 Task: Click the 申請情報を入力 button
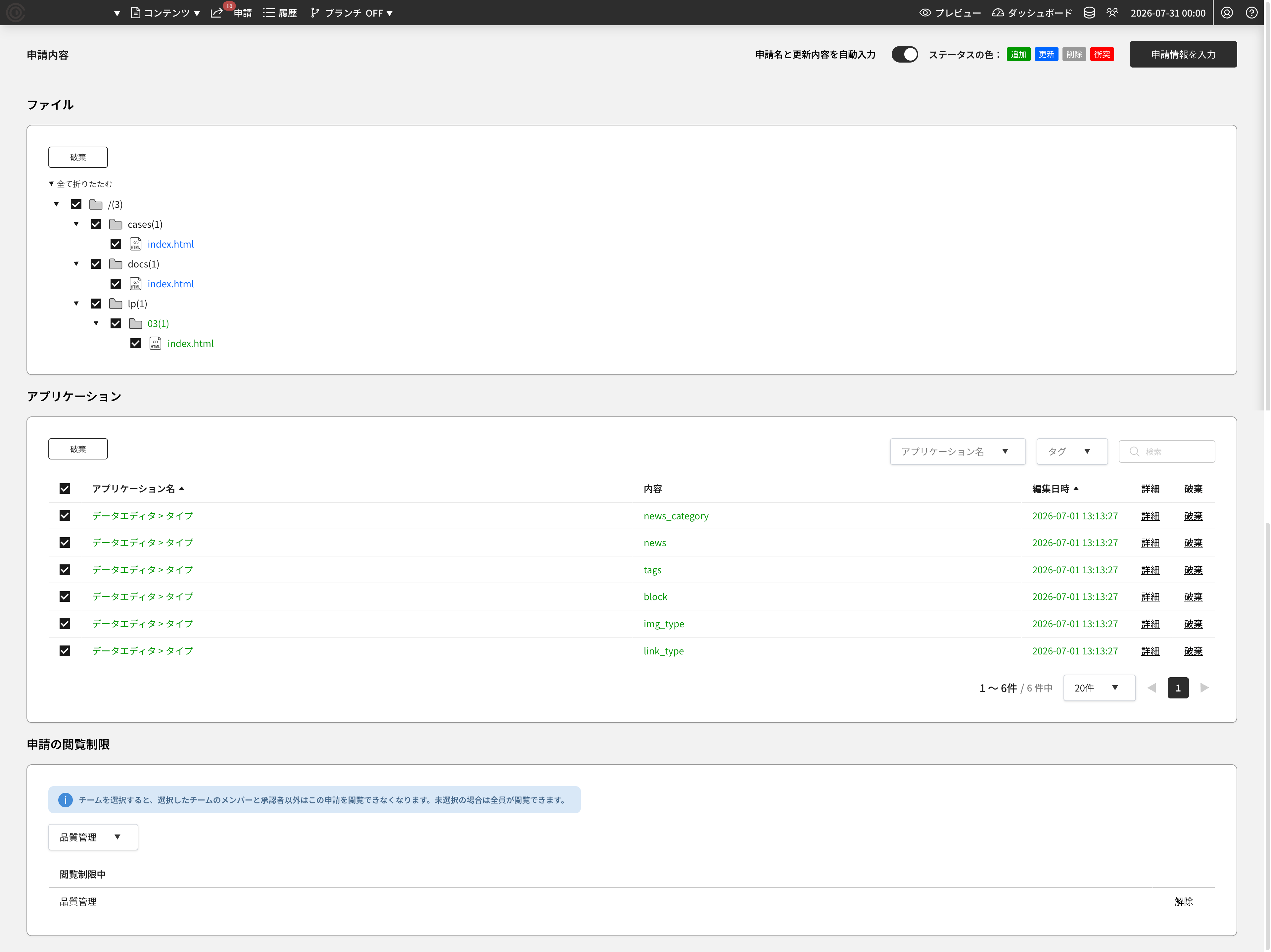tap(1183, 55)
